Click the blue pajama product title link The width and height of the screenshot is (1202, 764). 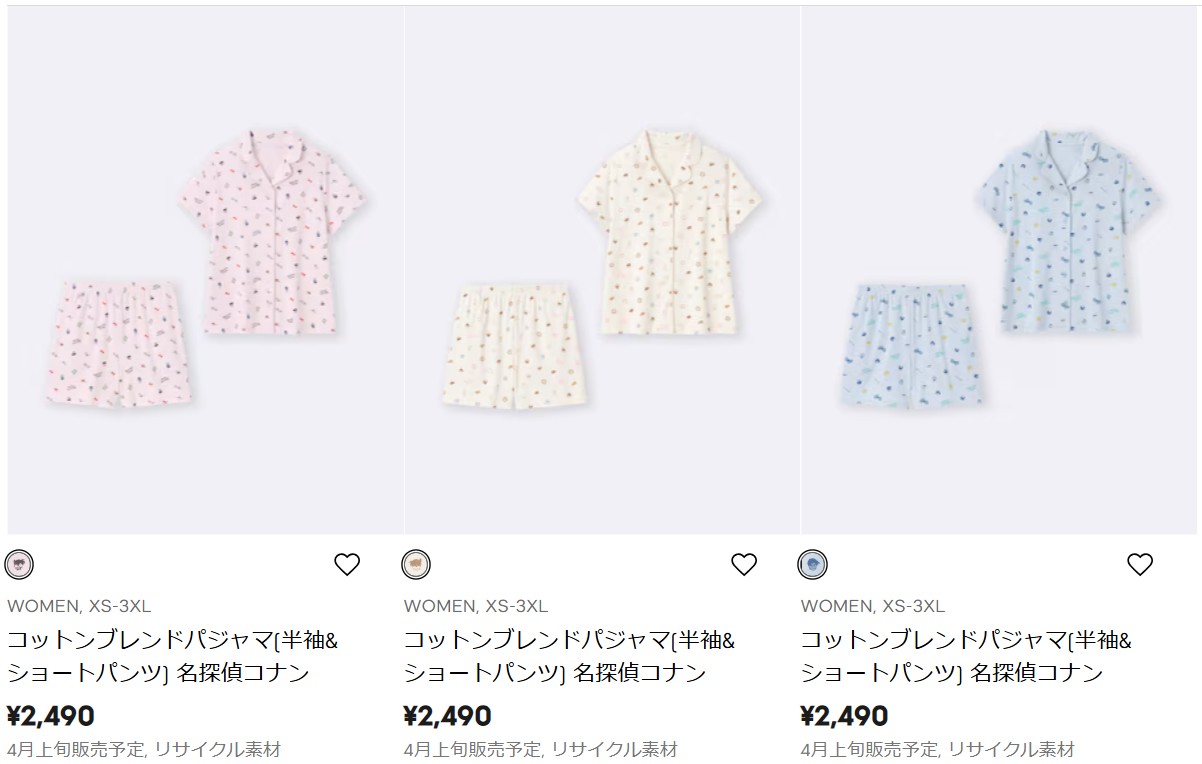(x=966, y=656)
